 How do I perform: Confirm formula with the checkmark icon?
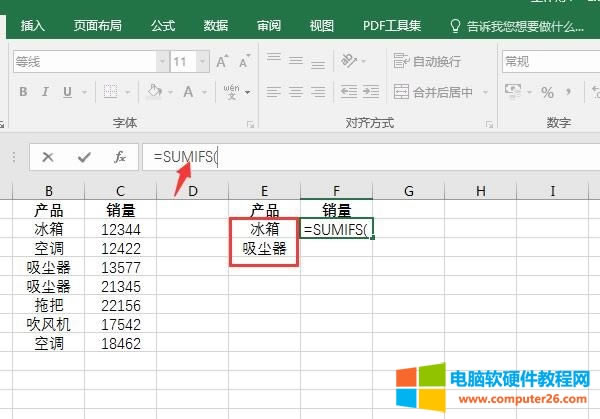pyautogui.click(x=84, y=157)
